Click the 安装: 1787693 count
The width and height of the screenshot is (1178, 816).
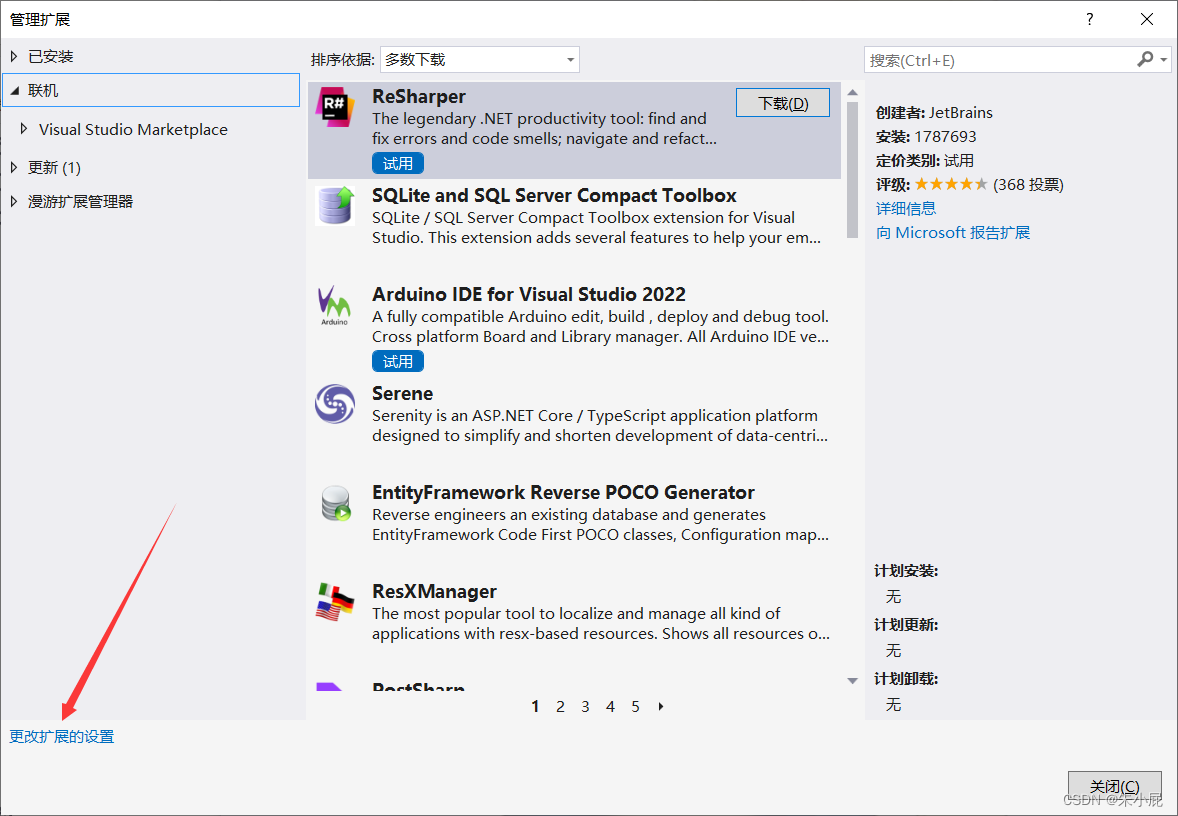[x=926, y=137]
